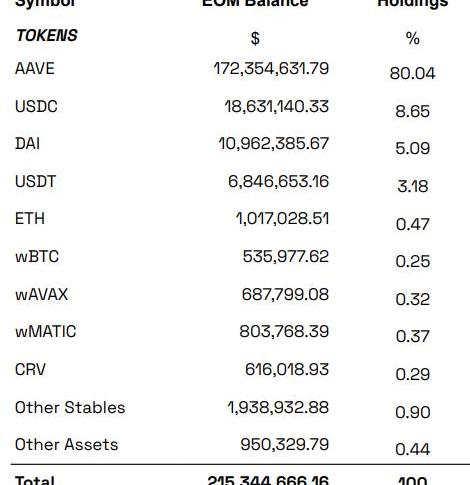Click DAI holdings value 5.09
The image size is (470, 485).
coord(413,148)
